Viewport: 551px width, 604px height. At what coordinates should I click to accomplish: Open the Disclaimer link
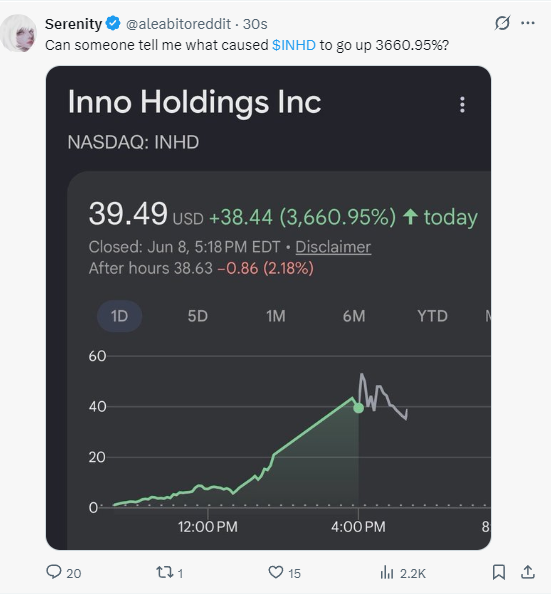[x=333, y=247]
